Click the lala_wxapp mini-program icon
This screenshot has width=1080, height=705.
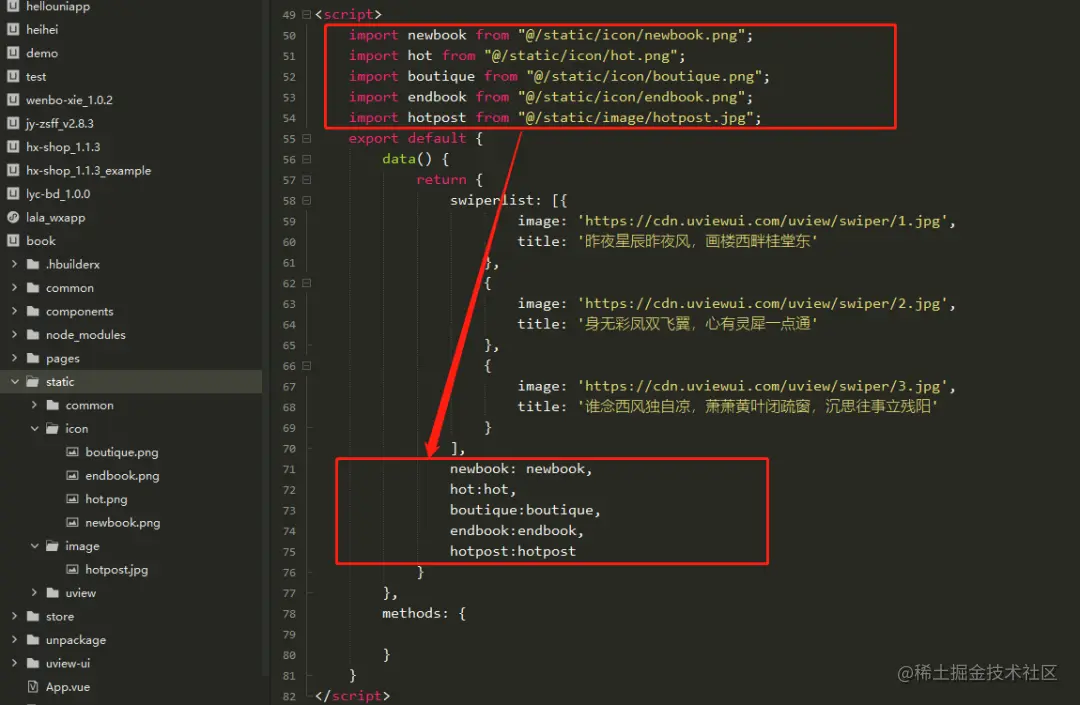click(12, 217)
